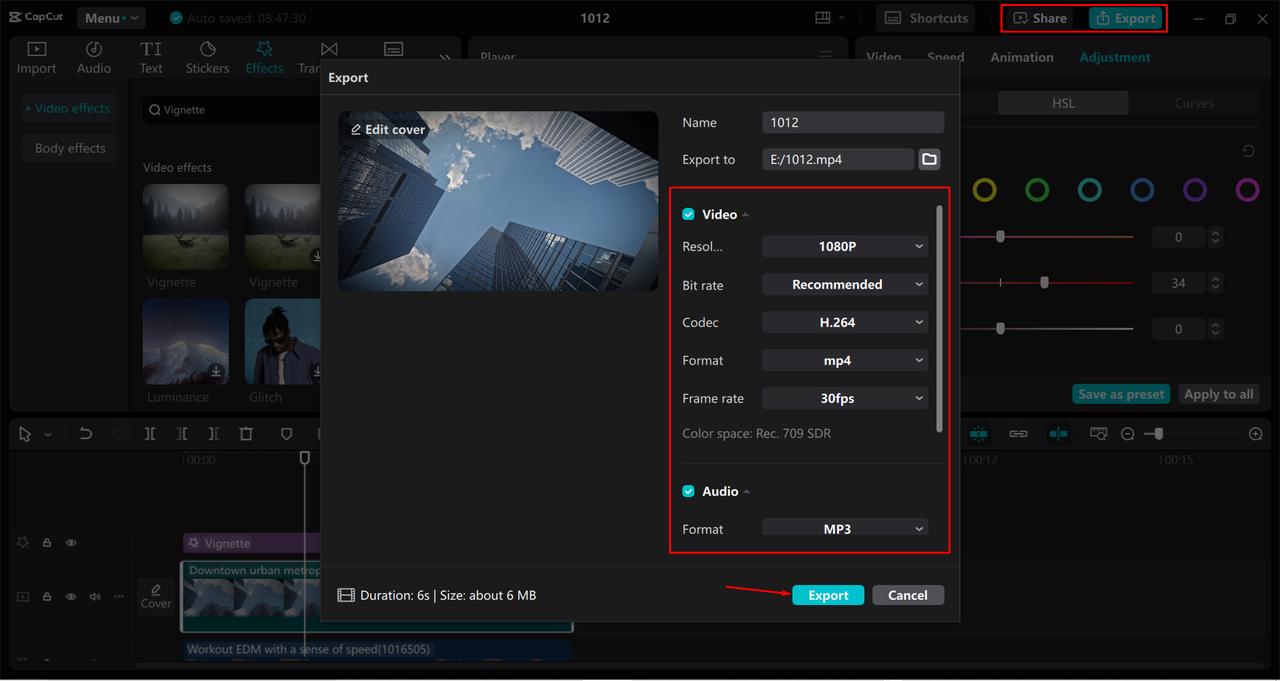This screenshot has width=1280, height=681.
Task: Click the Share button in title bar
Action: coord(1040,18)
